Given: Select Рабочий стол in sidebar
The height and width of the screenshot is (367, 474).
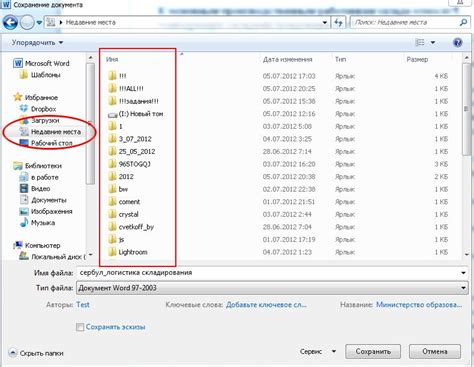Looking at the screenshot, I should pos(46,143).
